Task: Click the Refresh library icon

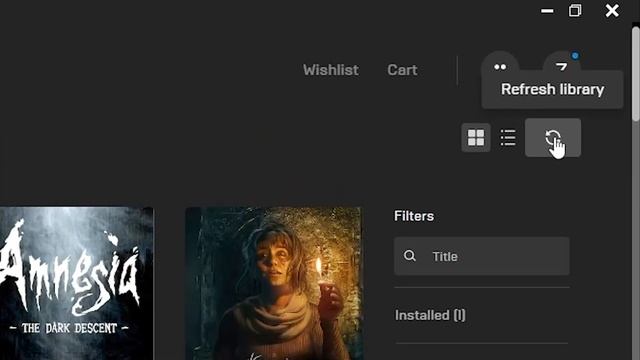Action: [553, 138]
